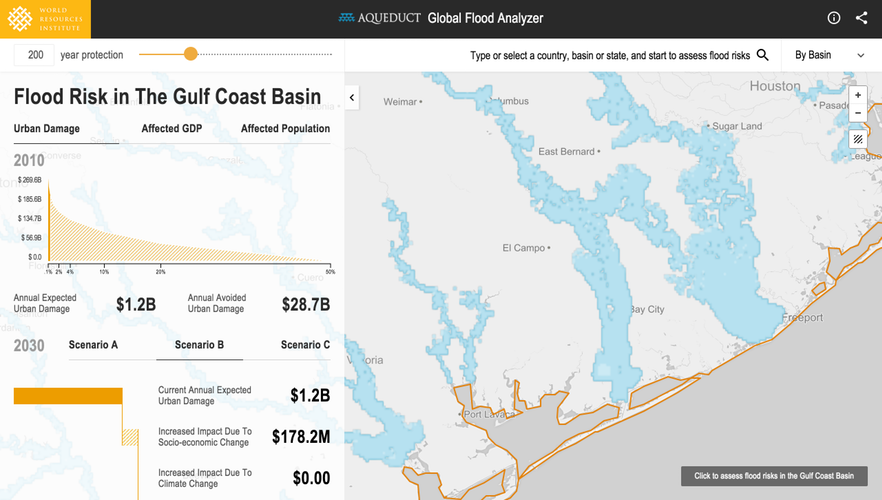882x500 pixels.
Task: Click the Sugar Land map label
Action: point(737,126)
